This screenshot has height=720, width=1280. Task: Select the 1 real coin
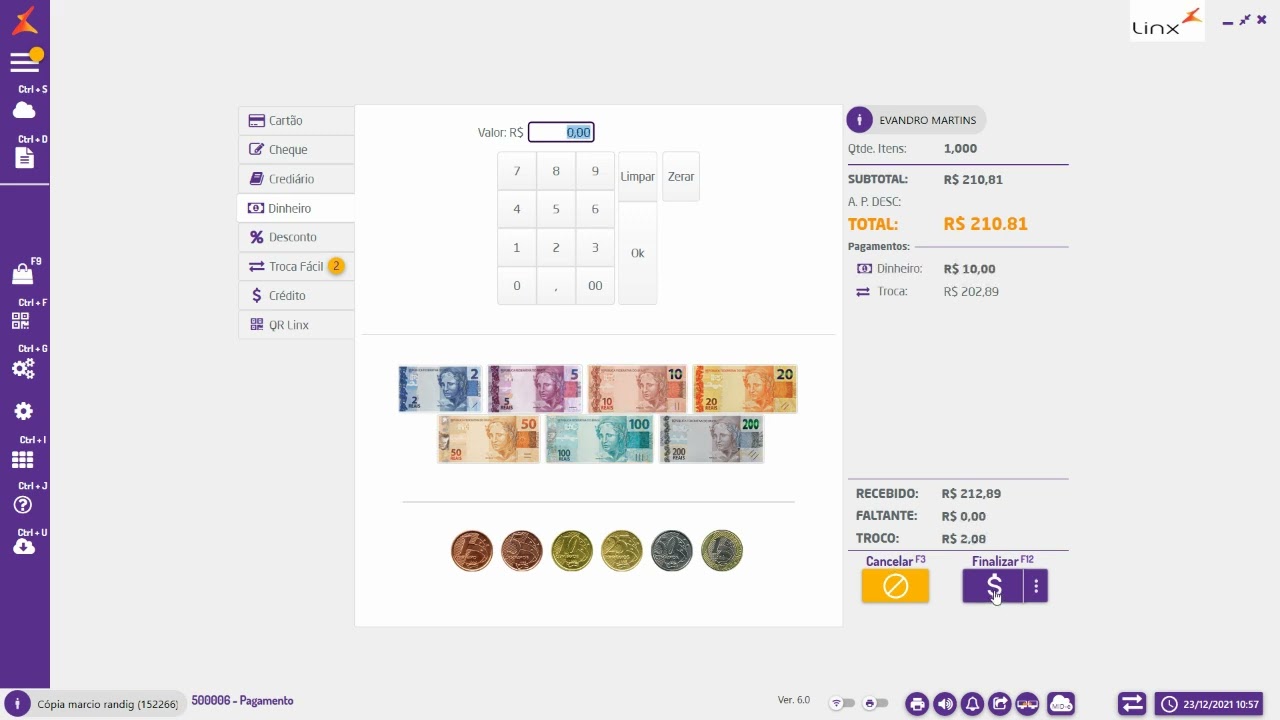722,551
